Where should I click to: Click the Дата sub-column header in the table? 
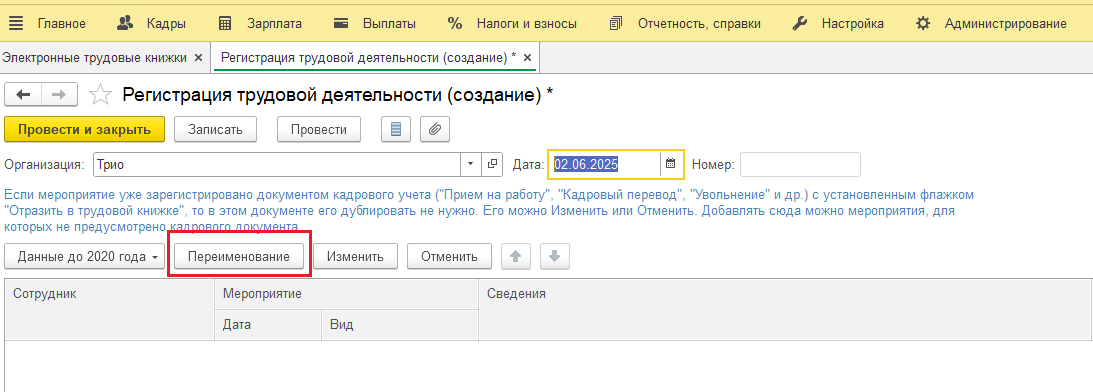coord(268,324)
